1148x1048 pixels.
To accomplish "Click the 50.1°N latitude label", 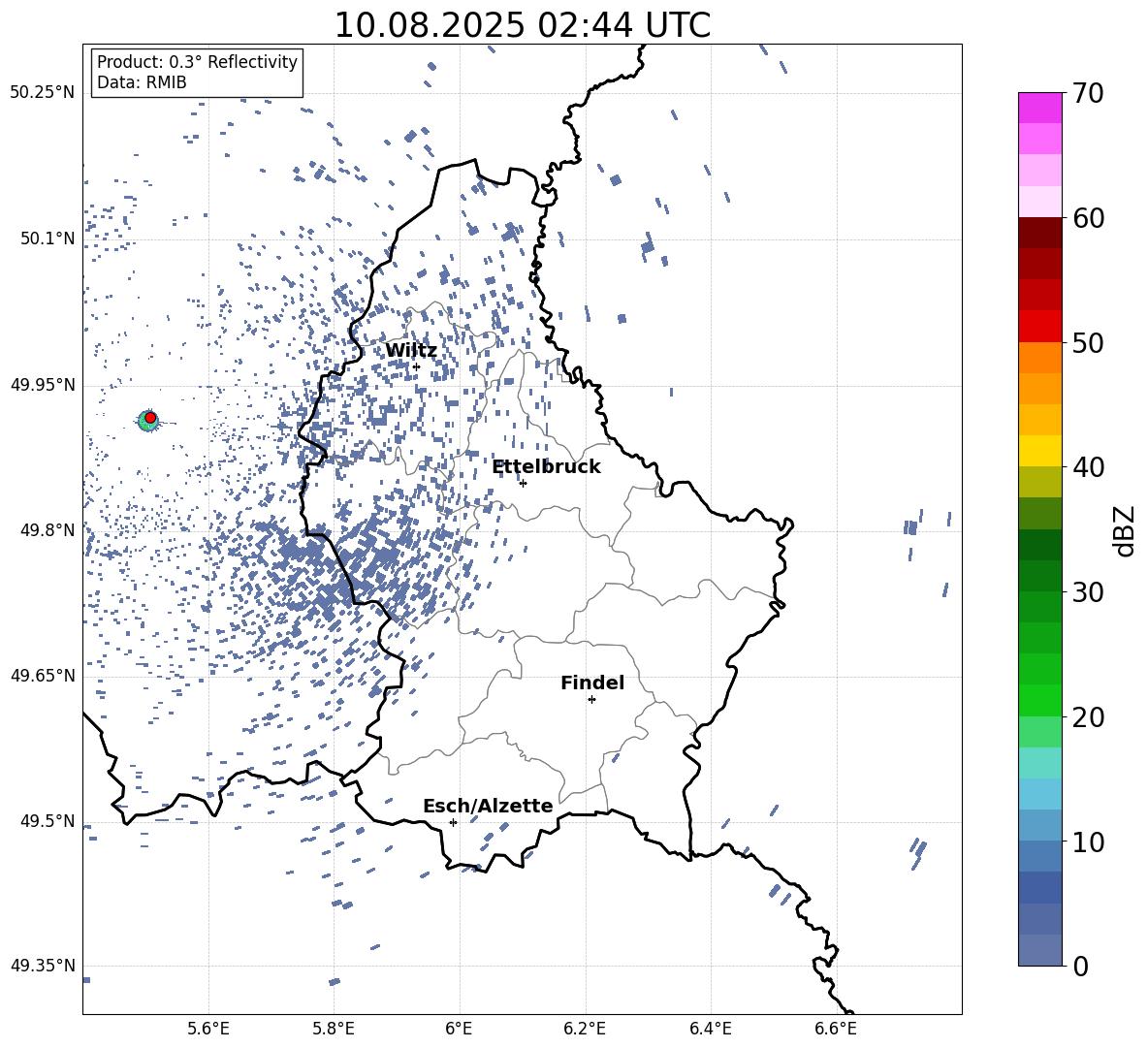I will [48, 238].
